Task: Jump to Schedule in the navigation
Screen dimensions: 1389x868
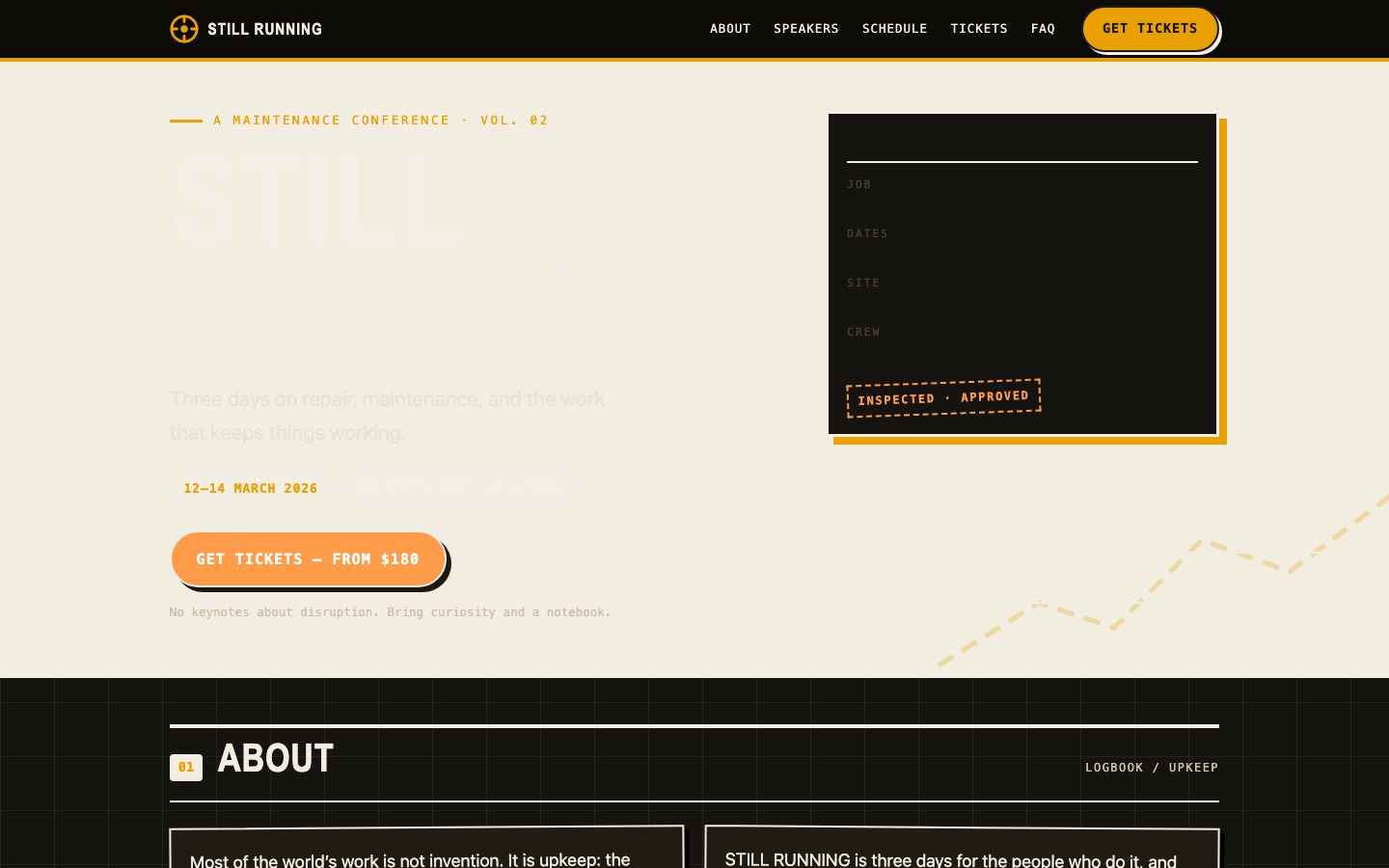Action: [895, 29]
